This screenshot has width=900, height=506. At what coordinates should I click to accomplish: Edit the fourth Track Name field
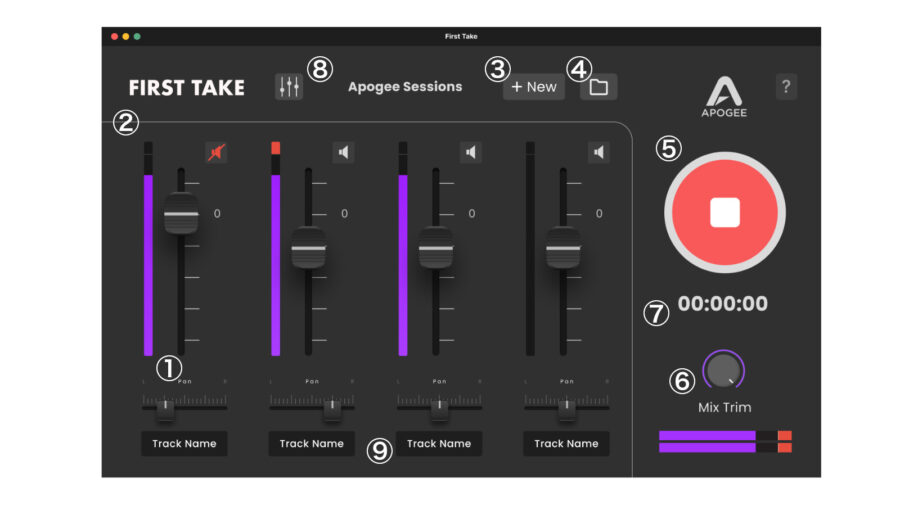[567, 443]
